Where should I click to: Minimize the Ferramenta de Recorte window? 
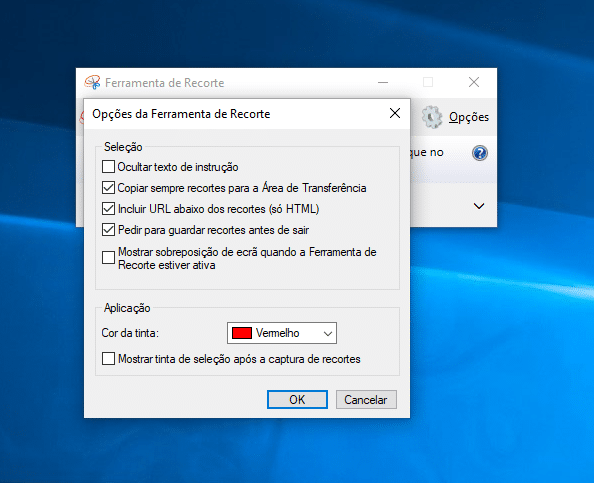click(383, 82)
